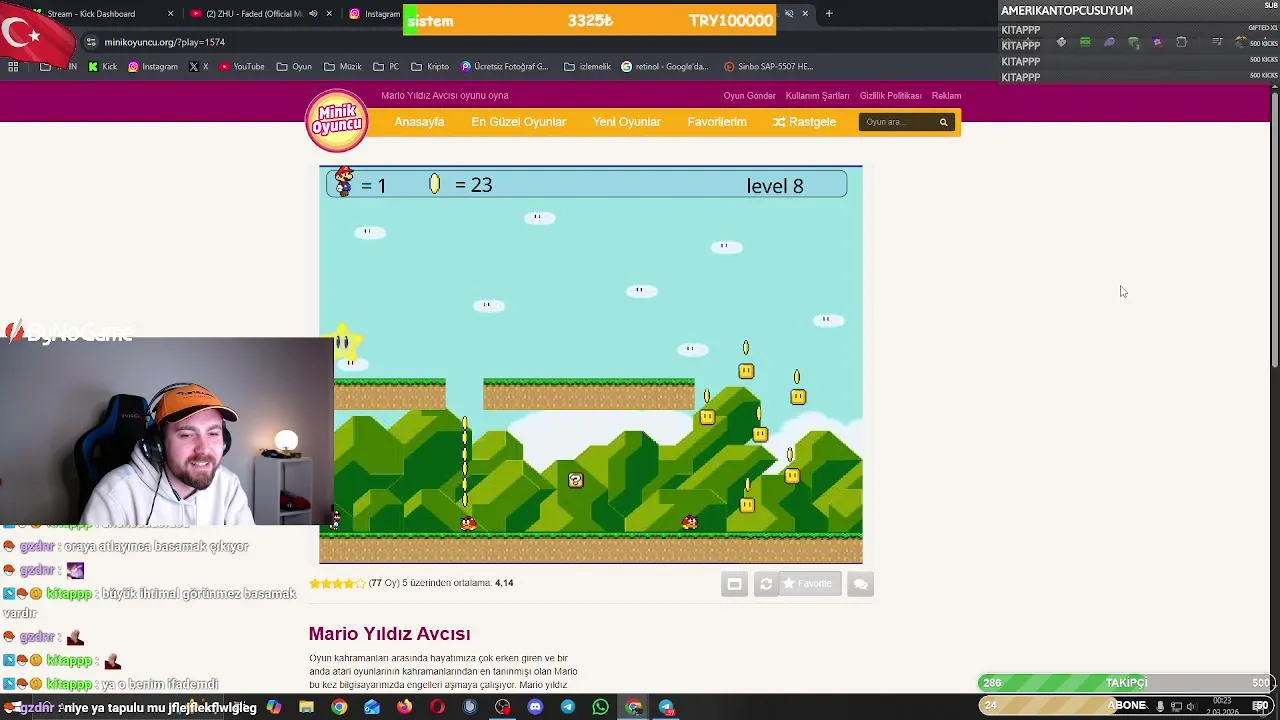Open the Instagram bookmark
Viewport: 1280px width, 720px height.
coord(152,67)
